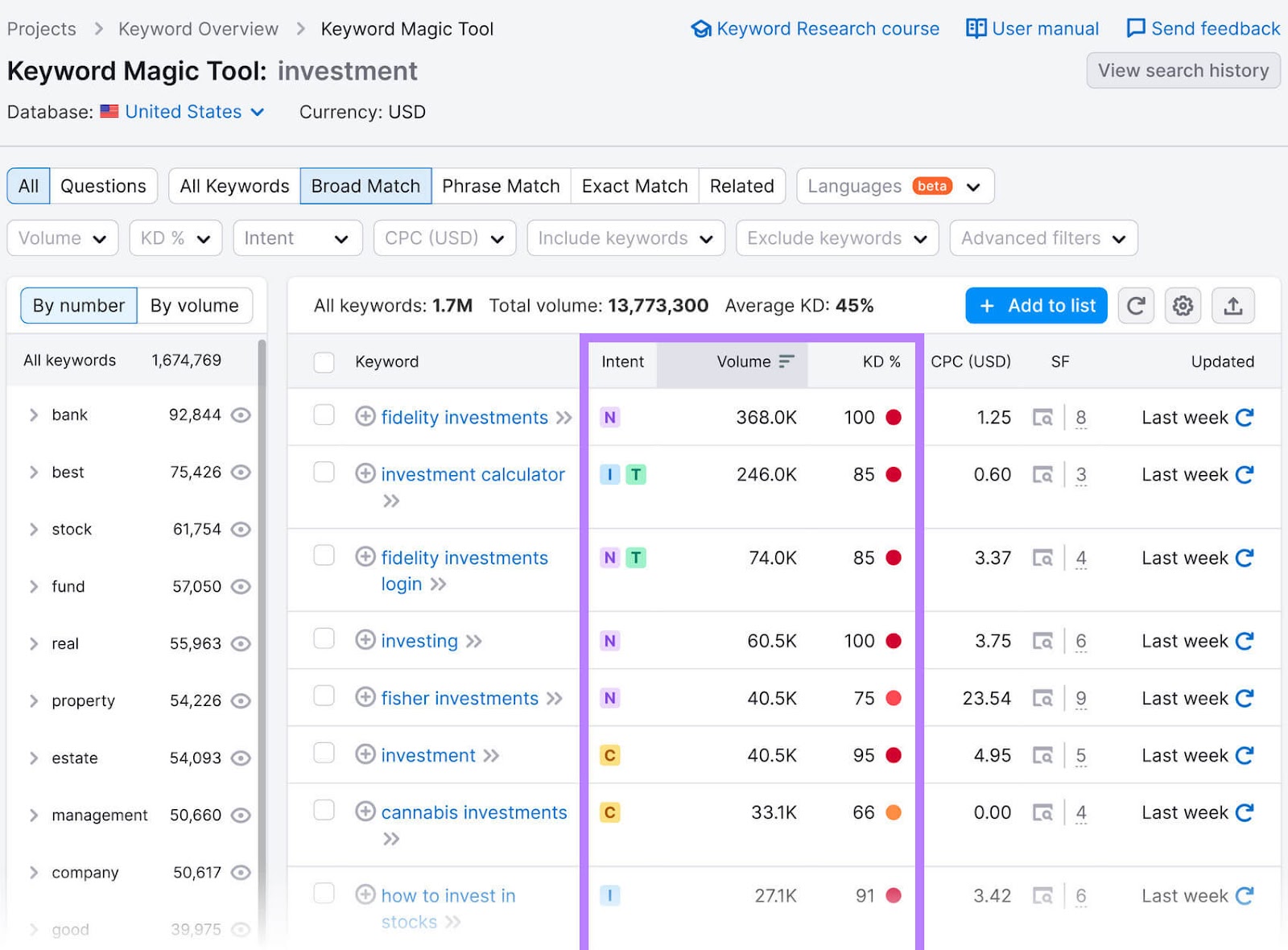Click the Add to list button
Viewport: 1288px width, 950px height.
[1036, 306]
